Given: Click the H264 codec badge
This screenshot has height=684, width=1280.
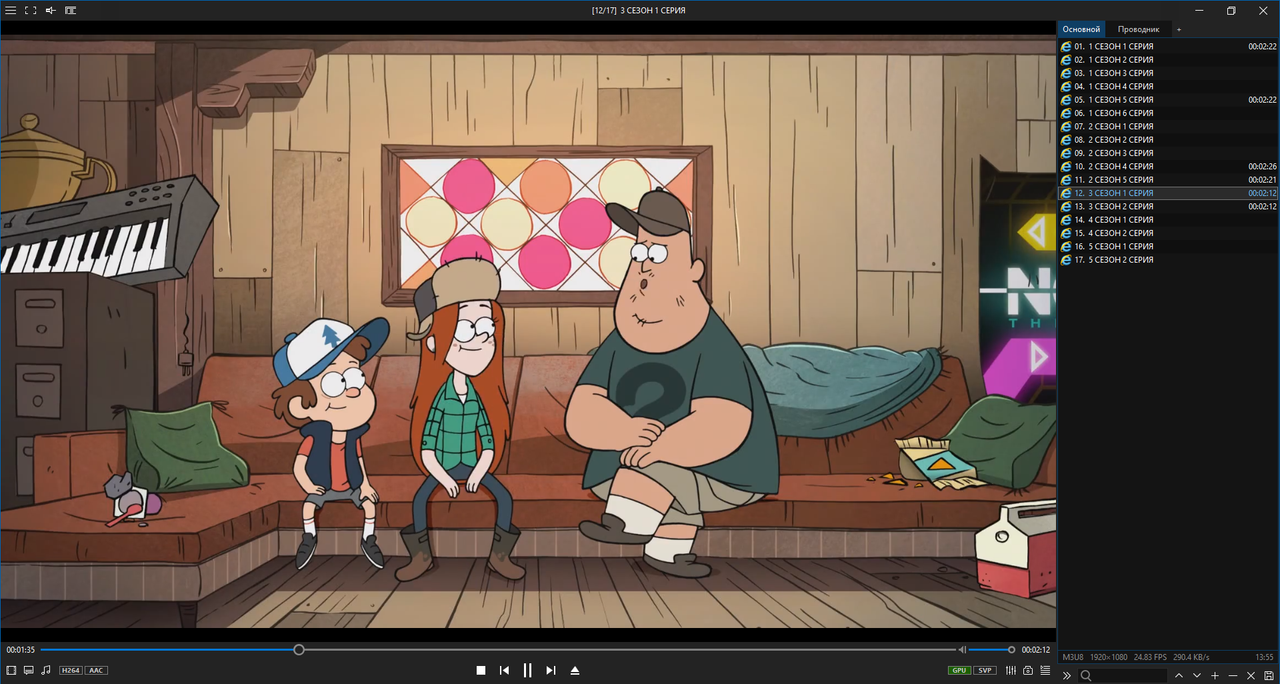Looking at the screenshot, I should pos(71,670).
